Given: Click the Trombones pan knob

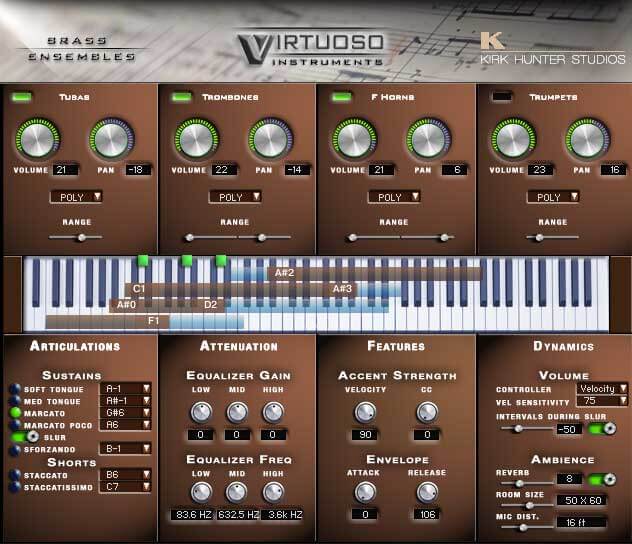Looking at the screenshot, I should pyautogui.click(x=271, y=139).
